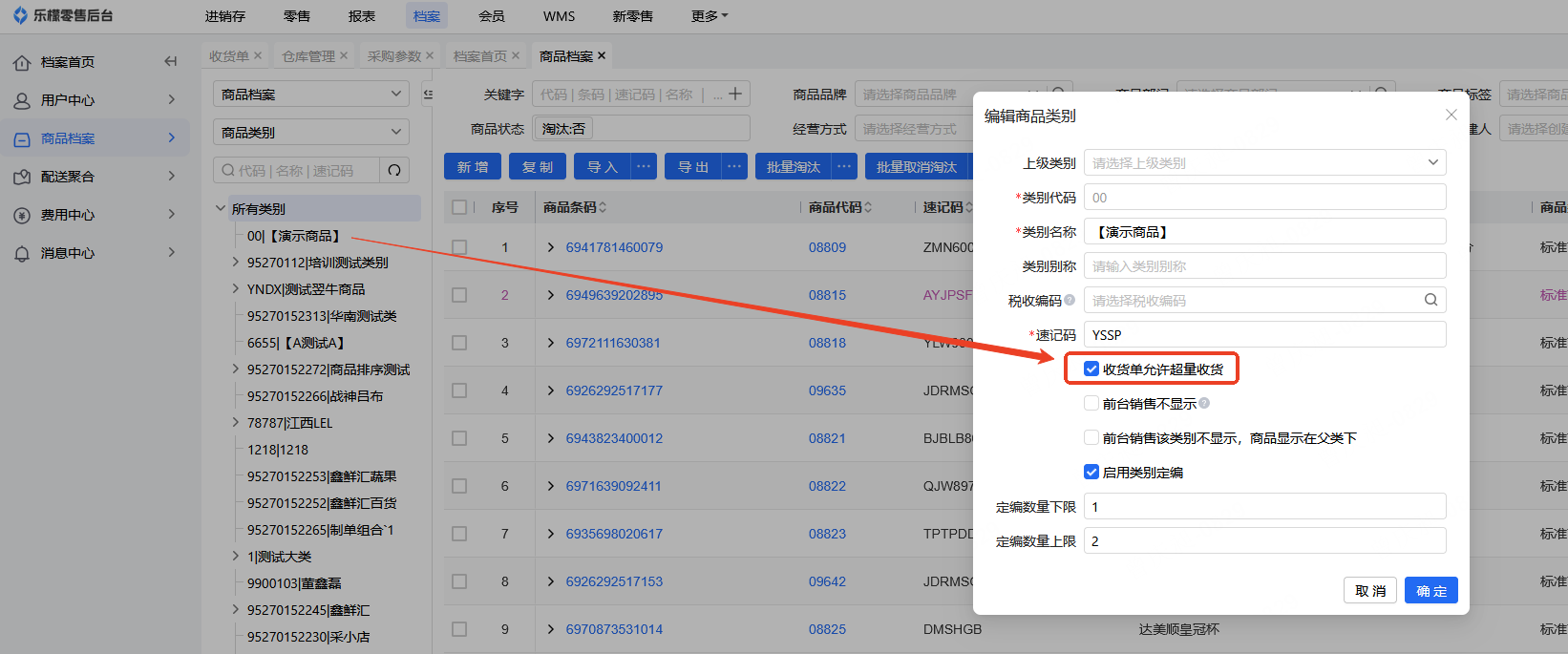1568x654 pixels.
Task: Enable 前台销售不显示 checkbox
Action: click(1091, 403)
